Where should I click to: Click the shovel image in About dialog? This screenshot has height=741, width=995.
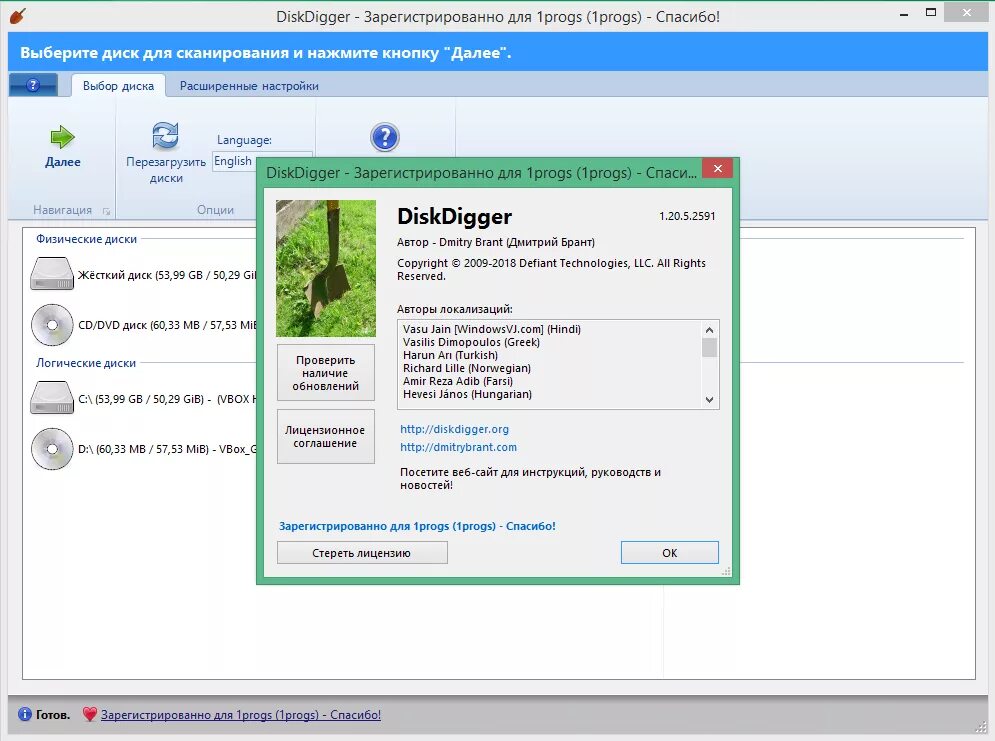click(x=326, y=268)
